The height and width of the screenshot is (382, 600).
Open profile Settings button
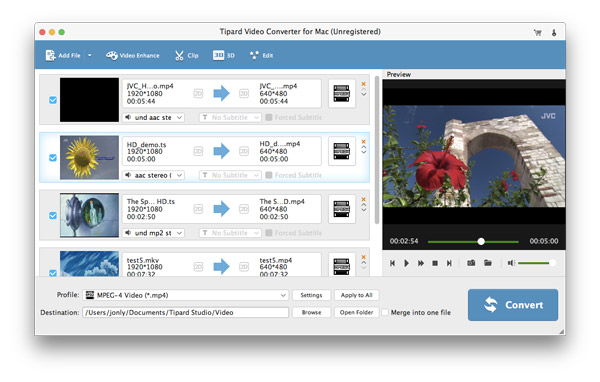pyautogui.click(x=311, y=295)
